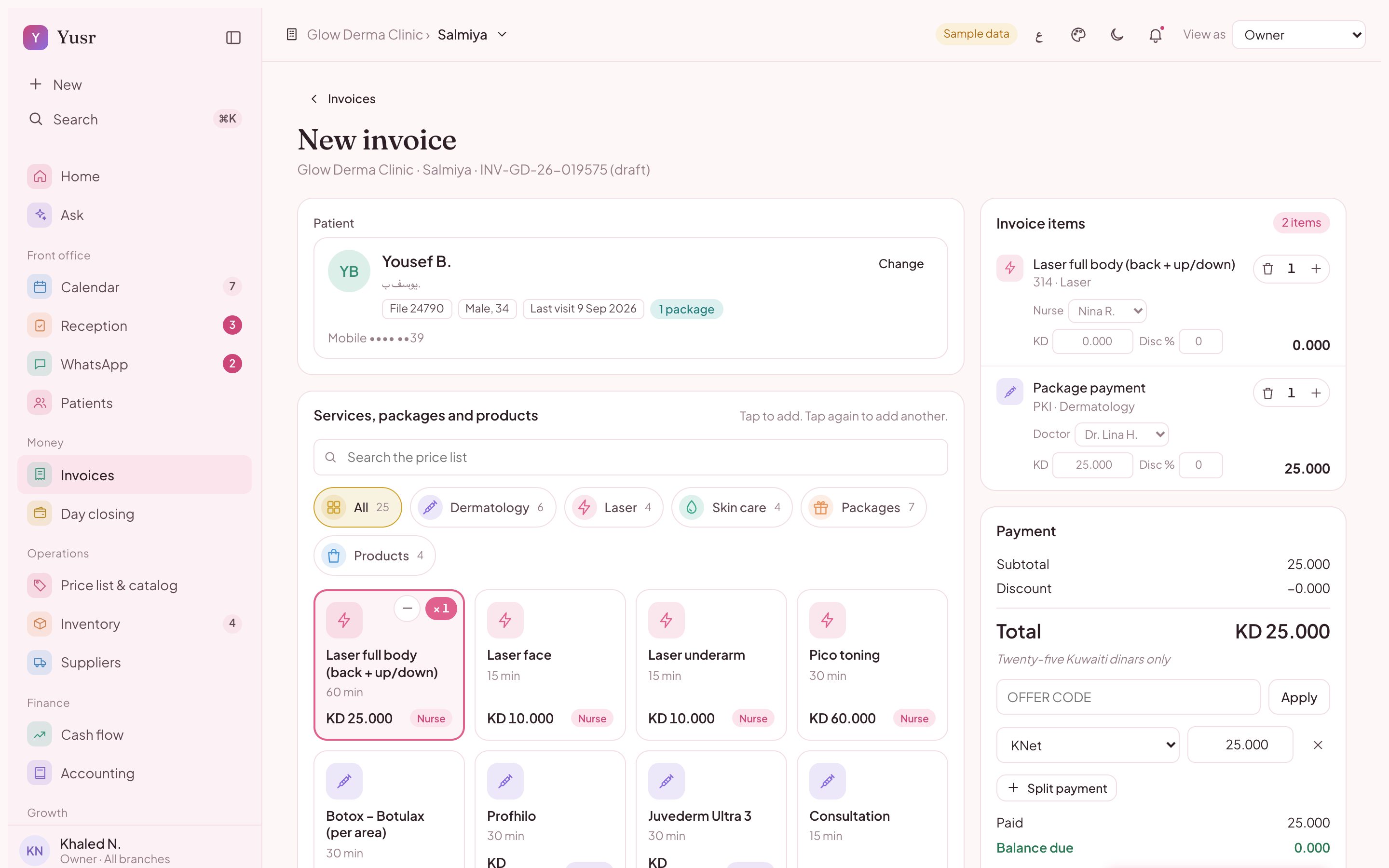1389x868 pixels.
Task: Filter by Packages category
Action: click(863, 507)
